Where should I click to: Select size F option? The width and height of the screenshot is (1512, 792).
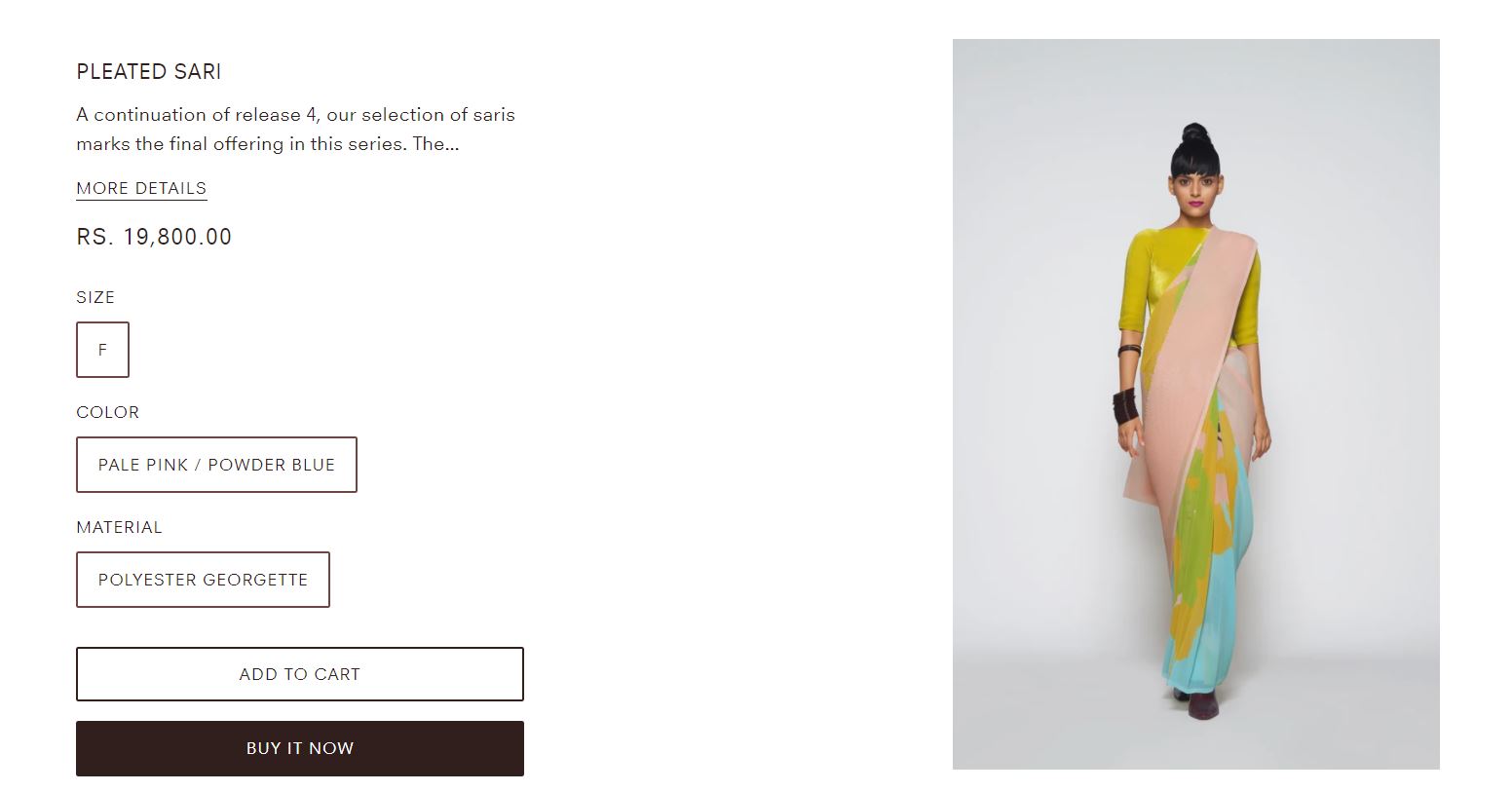102,350
